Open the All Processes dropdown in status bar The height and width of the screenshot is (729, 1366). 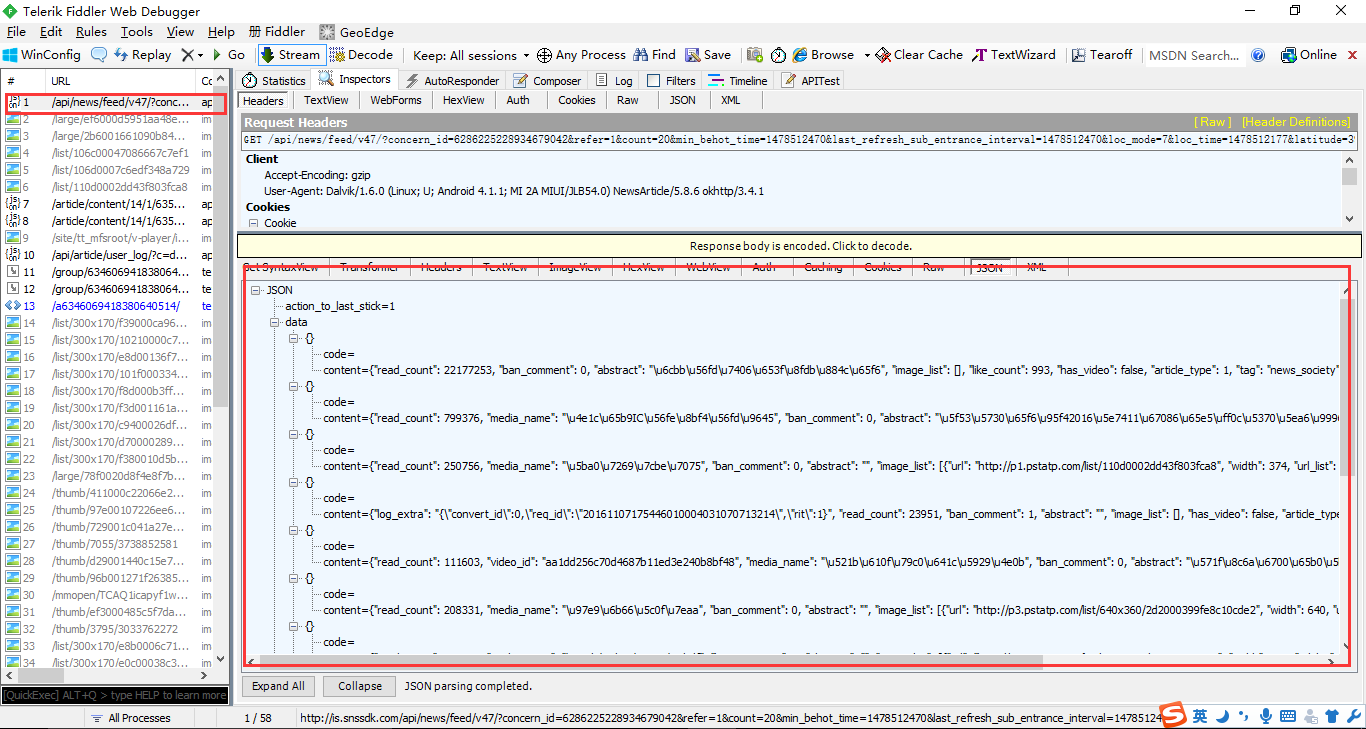tap(138, 717)
